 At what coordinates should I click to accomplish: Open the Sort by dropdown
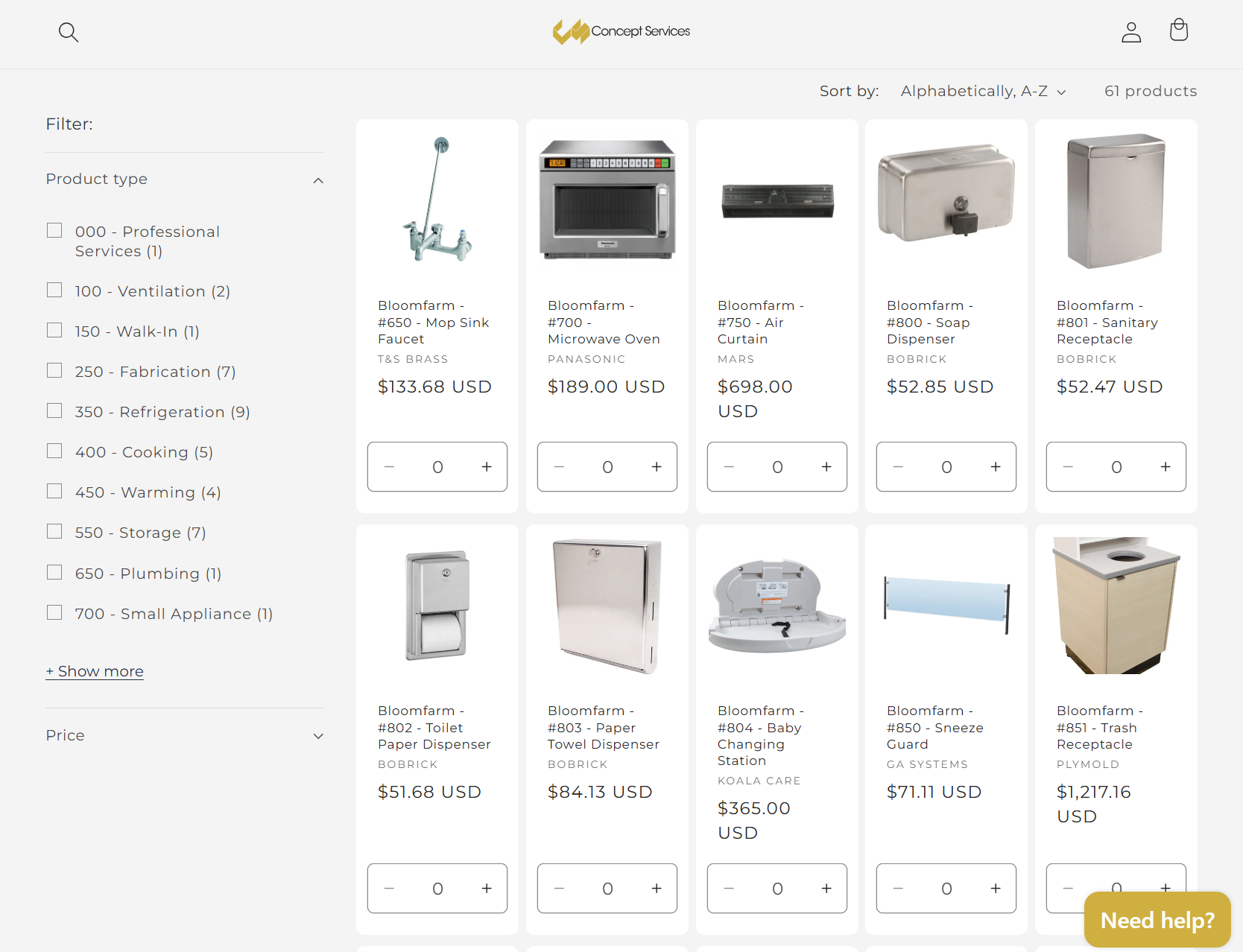982,92
